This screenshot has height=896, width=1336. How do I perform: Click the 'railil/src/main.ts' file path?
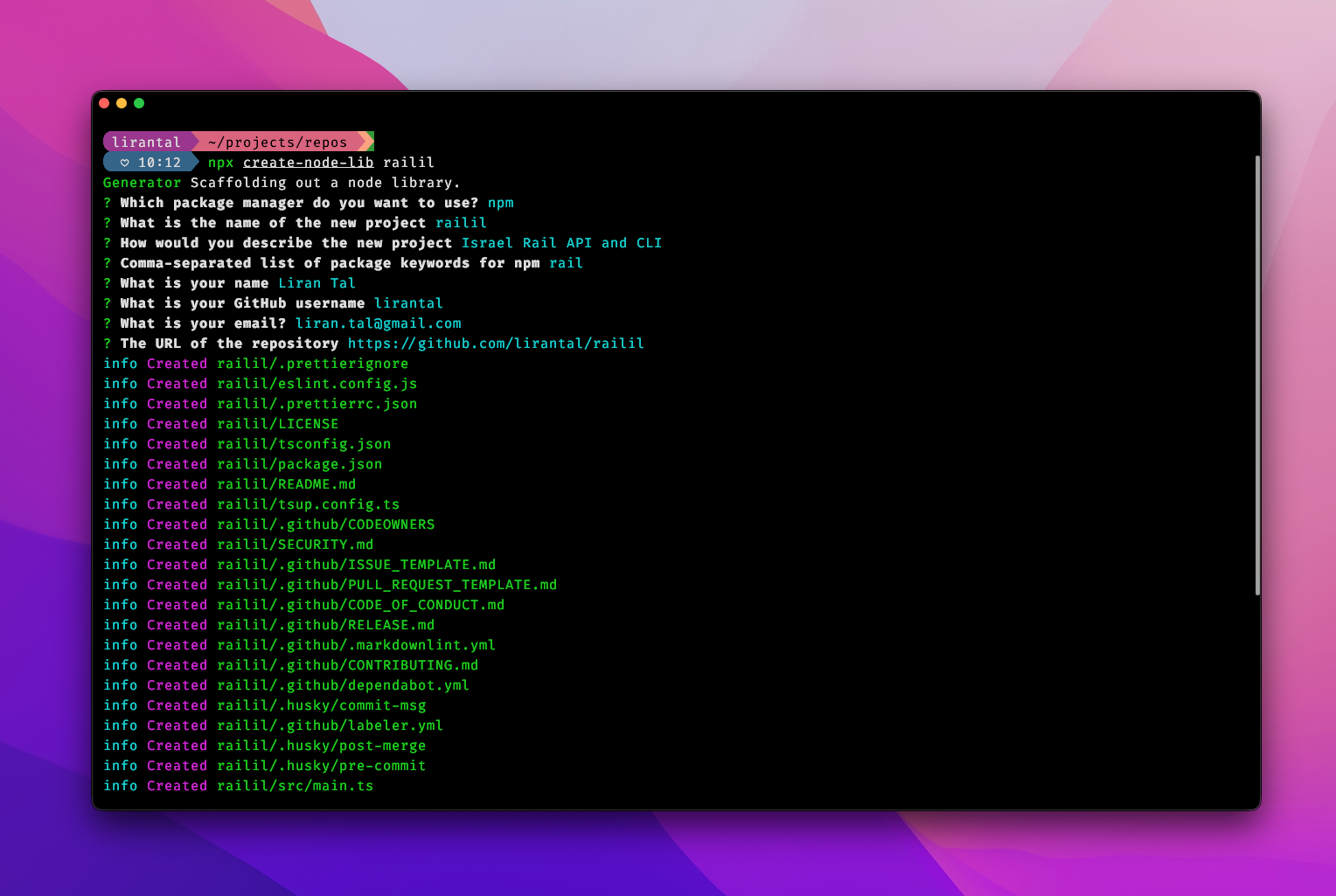pyautogui.click(x=295, y=786)
